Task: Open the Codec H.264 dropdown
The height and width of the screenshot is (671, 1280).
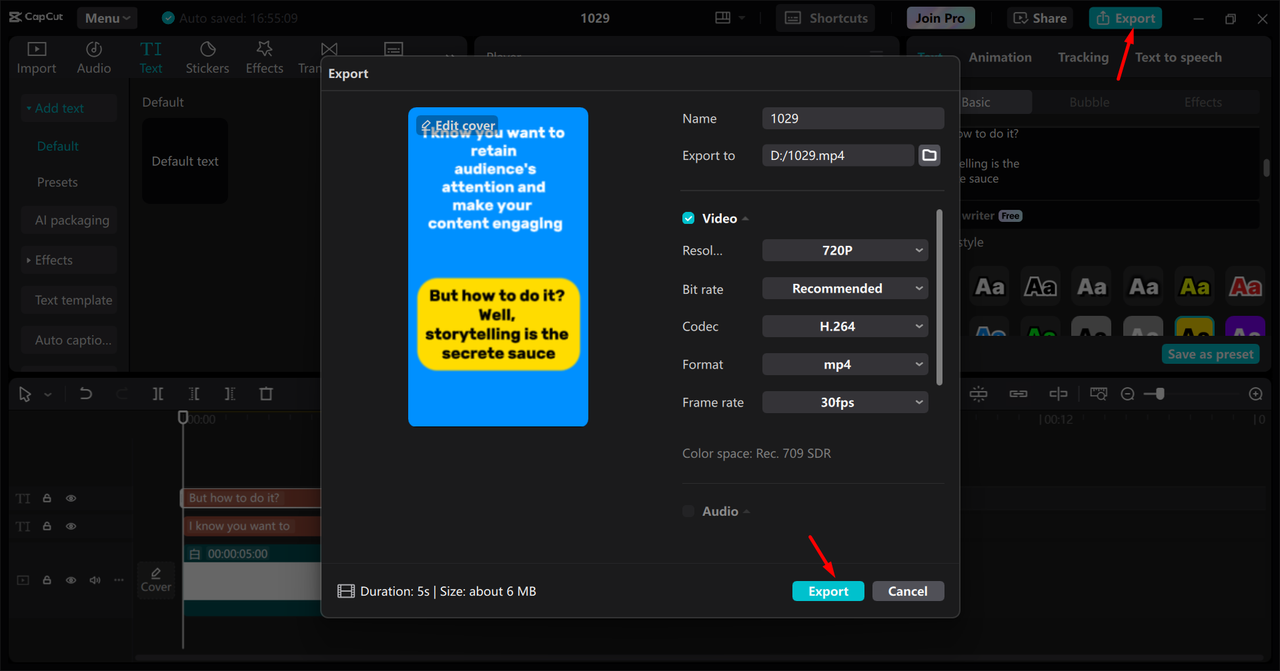Action: coord(845,326)
